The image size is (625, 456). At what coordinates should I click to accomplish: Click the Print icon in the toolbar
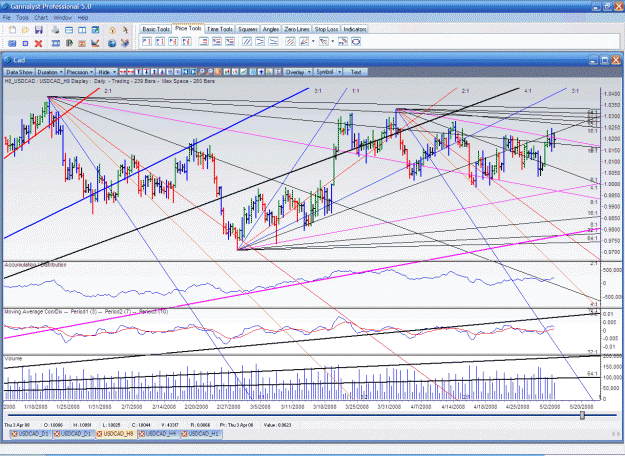click(x=55, y=30)
